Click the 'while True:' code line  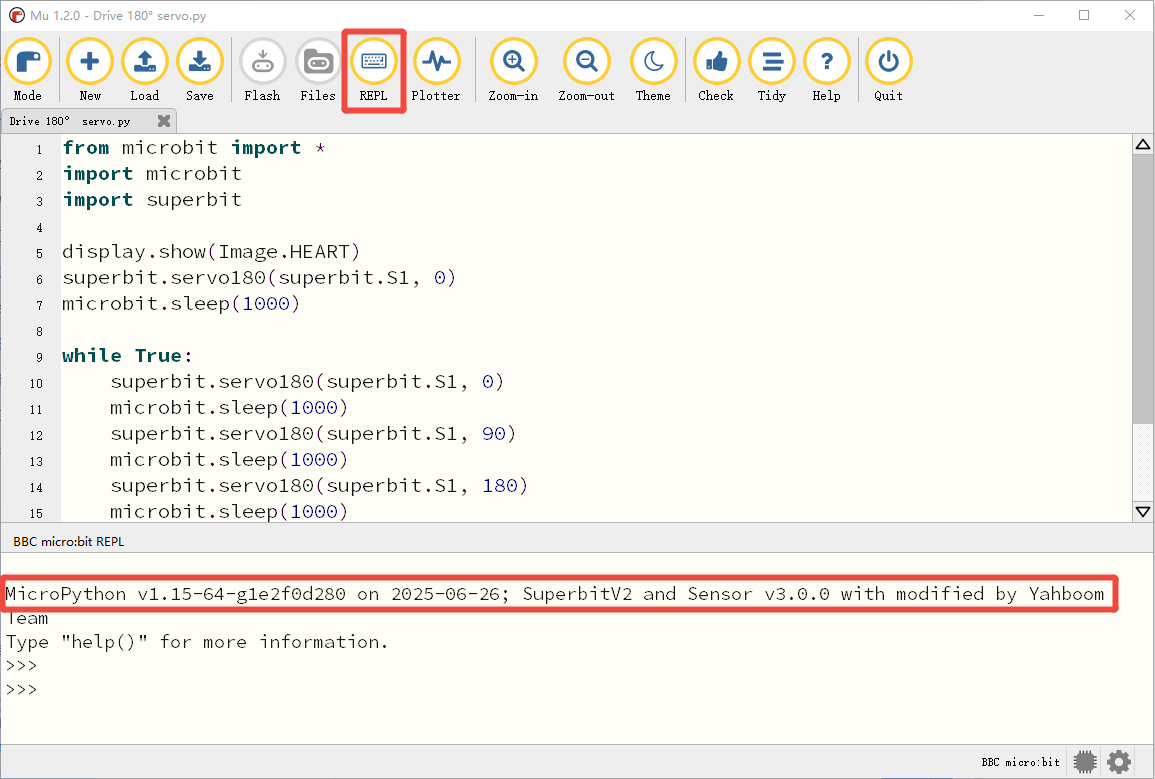(127, 356)
